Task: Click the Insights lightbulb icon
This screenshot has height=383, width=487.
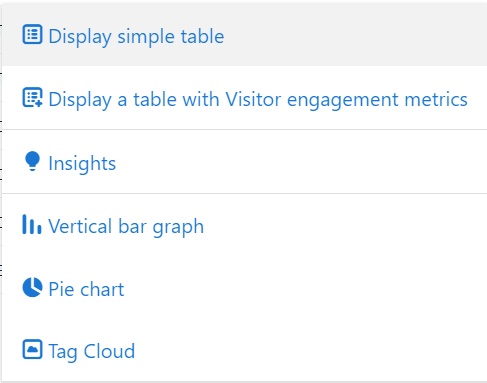Action: (32, 161)
